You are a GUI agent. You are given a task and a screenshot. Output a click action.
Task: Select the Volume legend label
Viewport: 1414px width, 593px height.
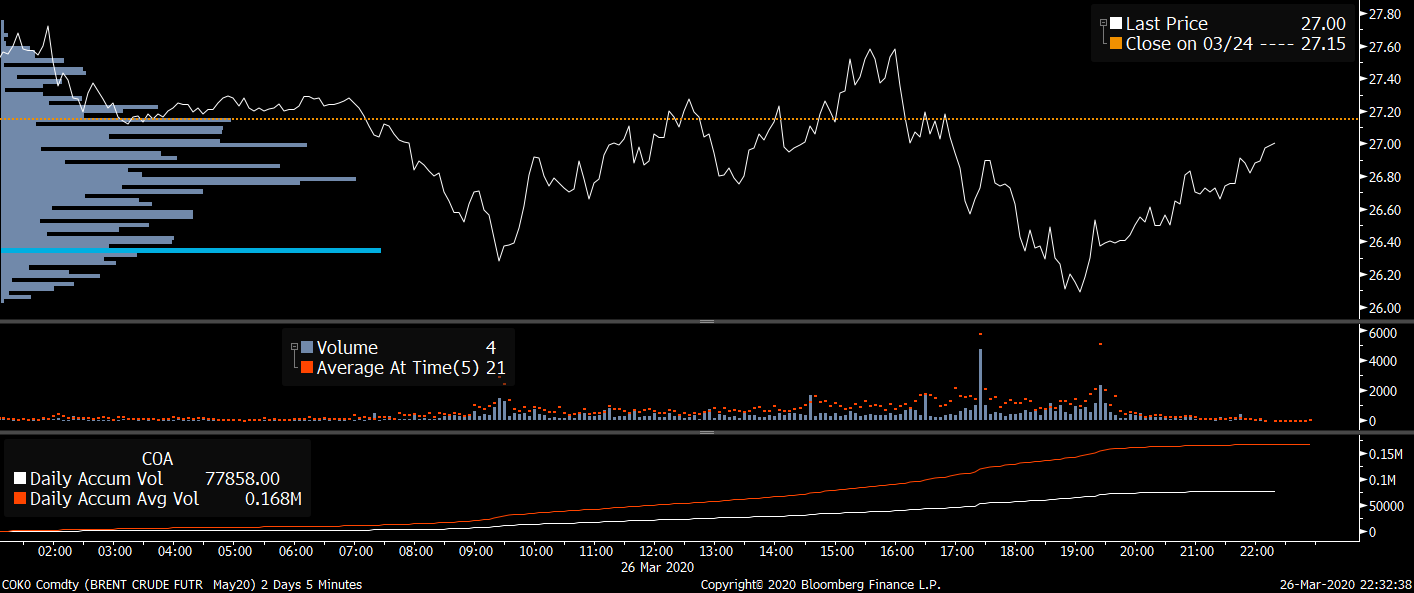point(347,347)
